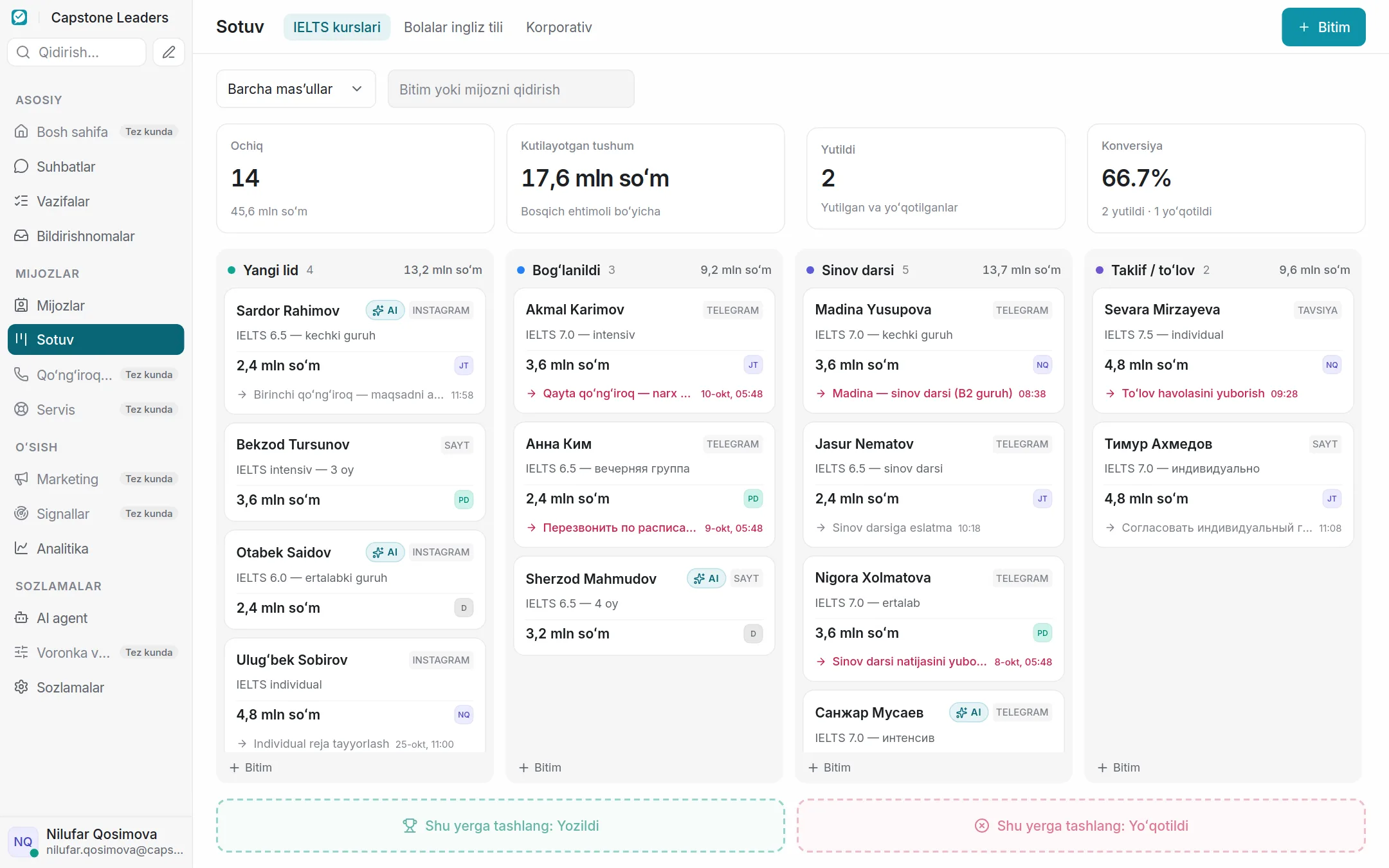1389x868 pixels.
Task: Open Vazifalar tasks icon
Action: [x=21, y=201]
